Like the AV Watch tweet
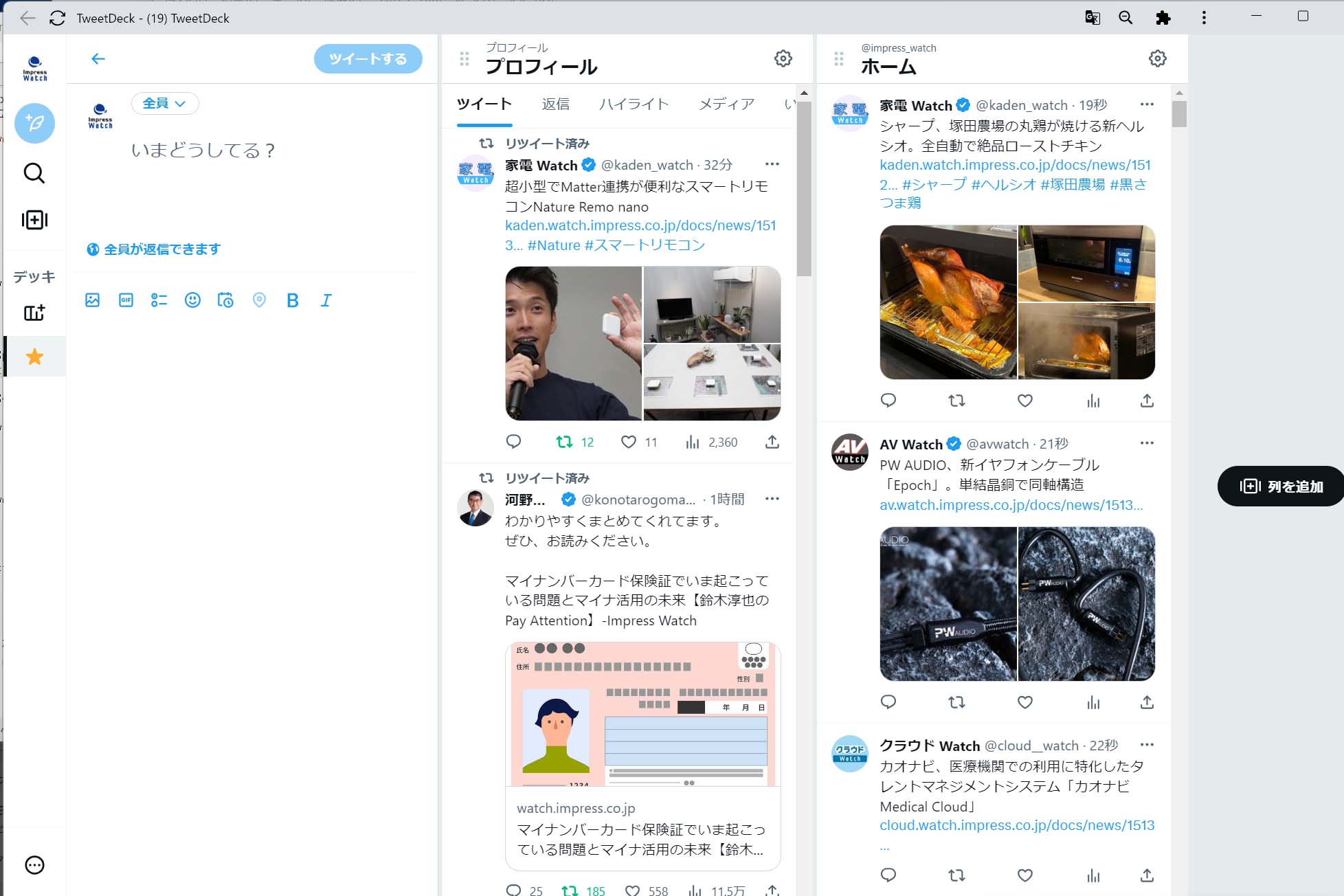 (1024, 702)
